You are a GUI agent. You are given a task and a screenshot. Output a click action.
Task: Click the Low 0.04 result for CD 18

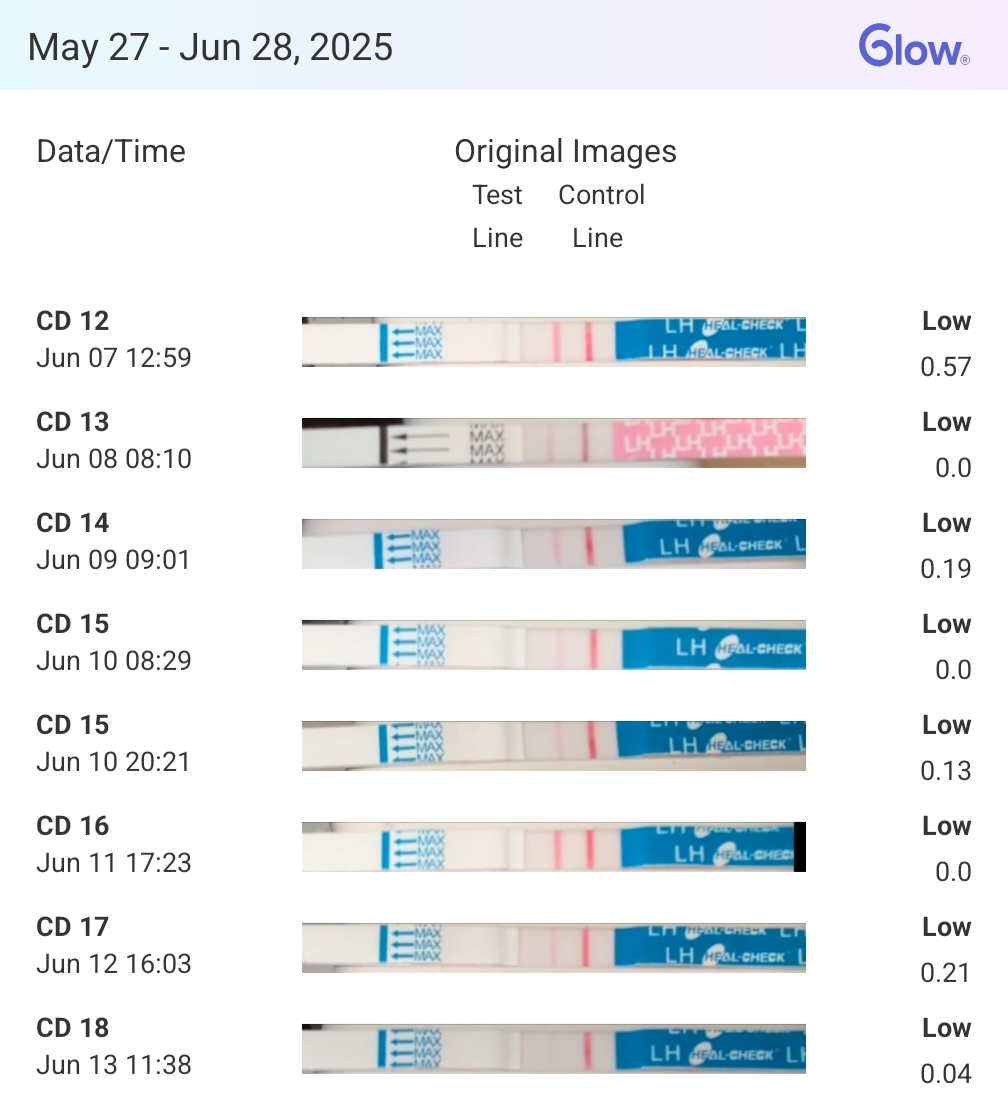pyautogui.click(x=946, y=1051)
